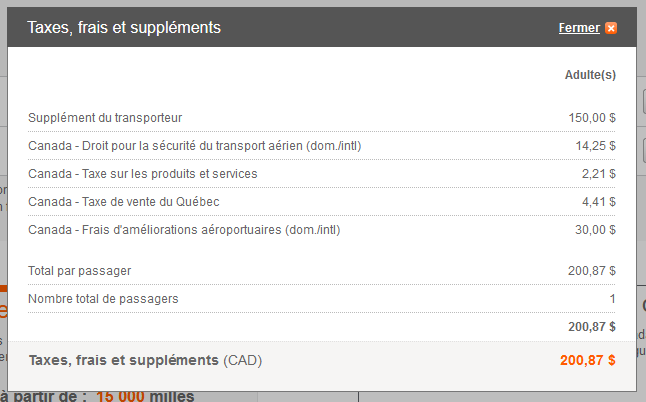Click the orange X close icon
Image resolution: width=646 pixels, height=402 pixels.
611,28
